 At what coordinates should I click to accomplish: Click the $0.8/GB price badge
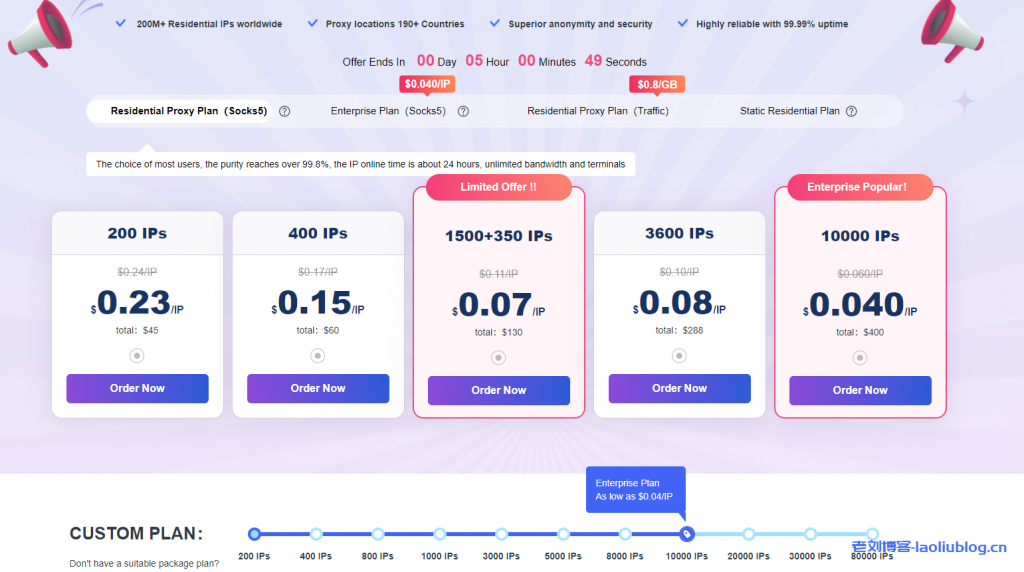pyautogui.click(x=657, y=84)
